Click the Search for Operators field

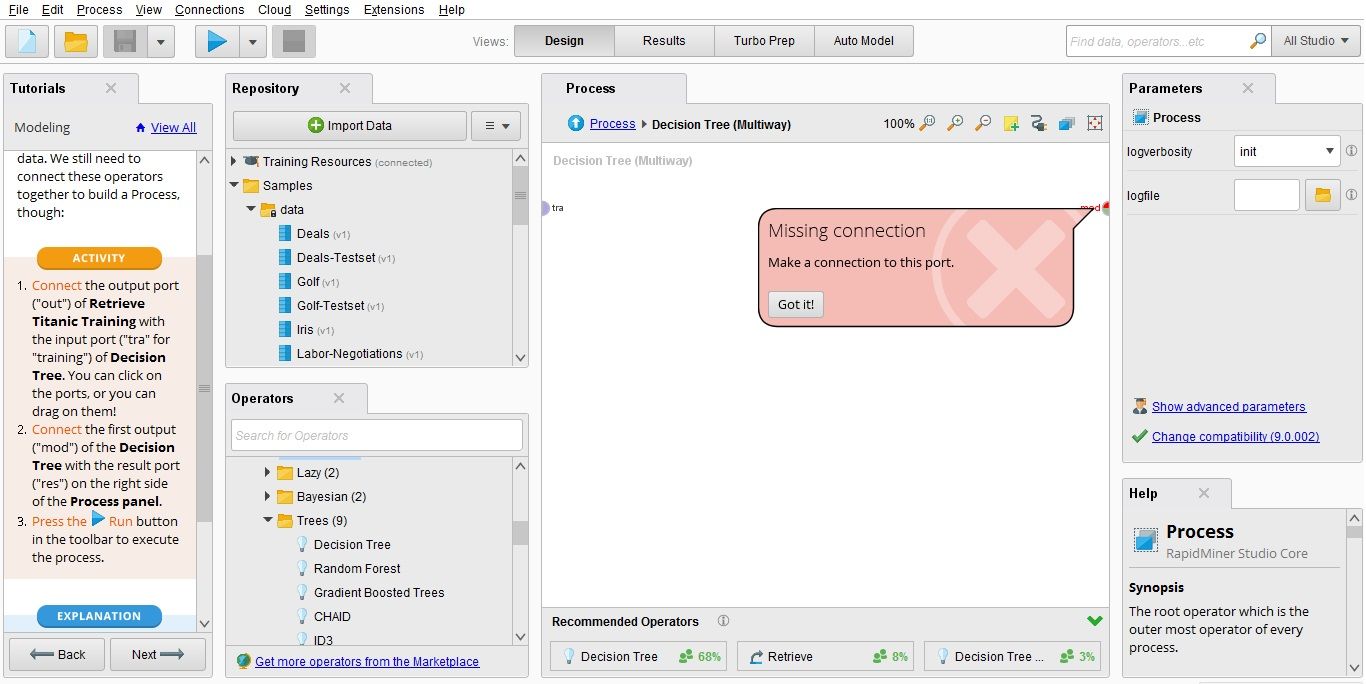[377, 435]
